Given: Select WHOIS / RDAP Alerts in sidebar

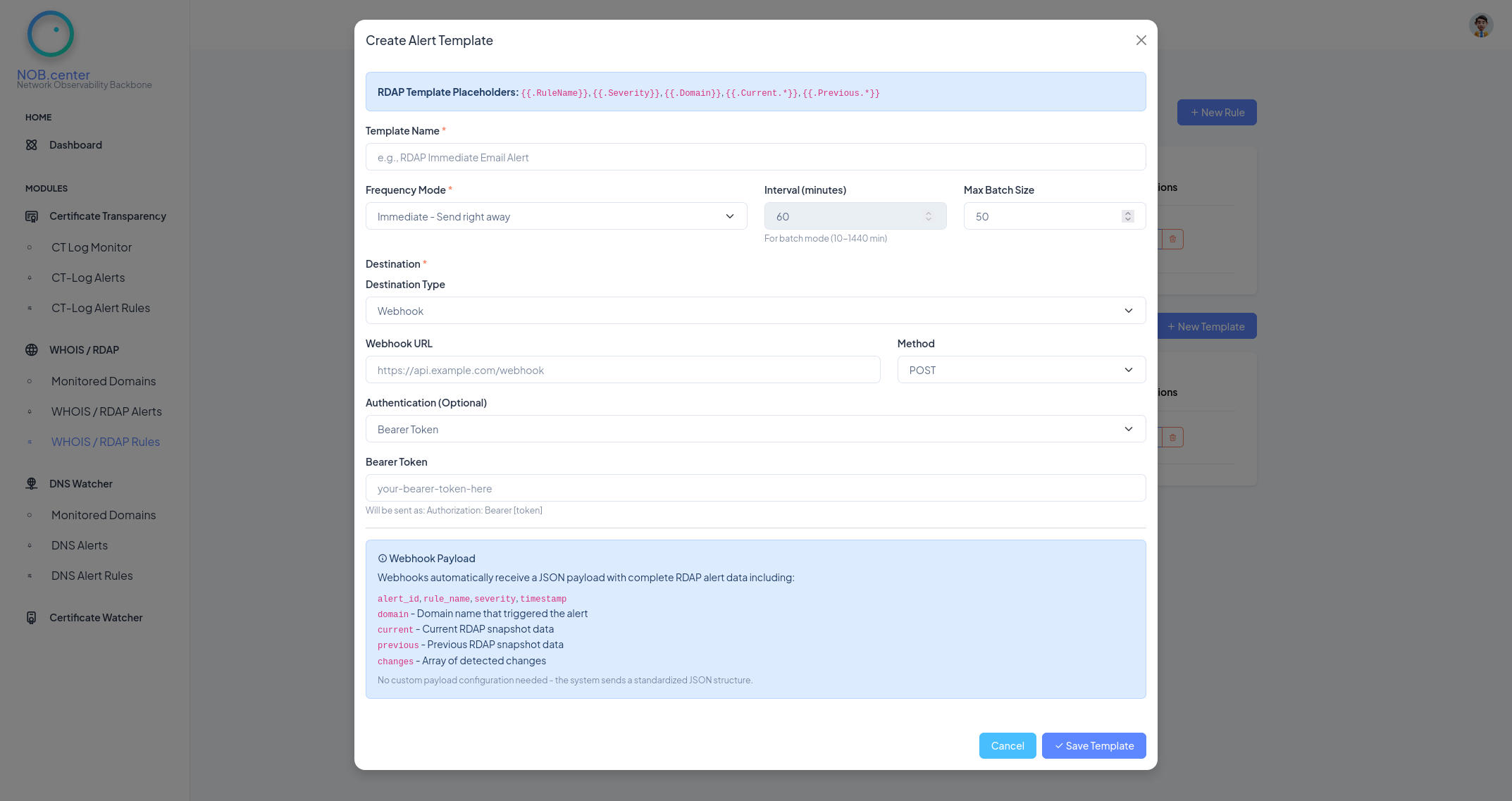Looking at the screenshot, I should click(x=106, y=411).
